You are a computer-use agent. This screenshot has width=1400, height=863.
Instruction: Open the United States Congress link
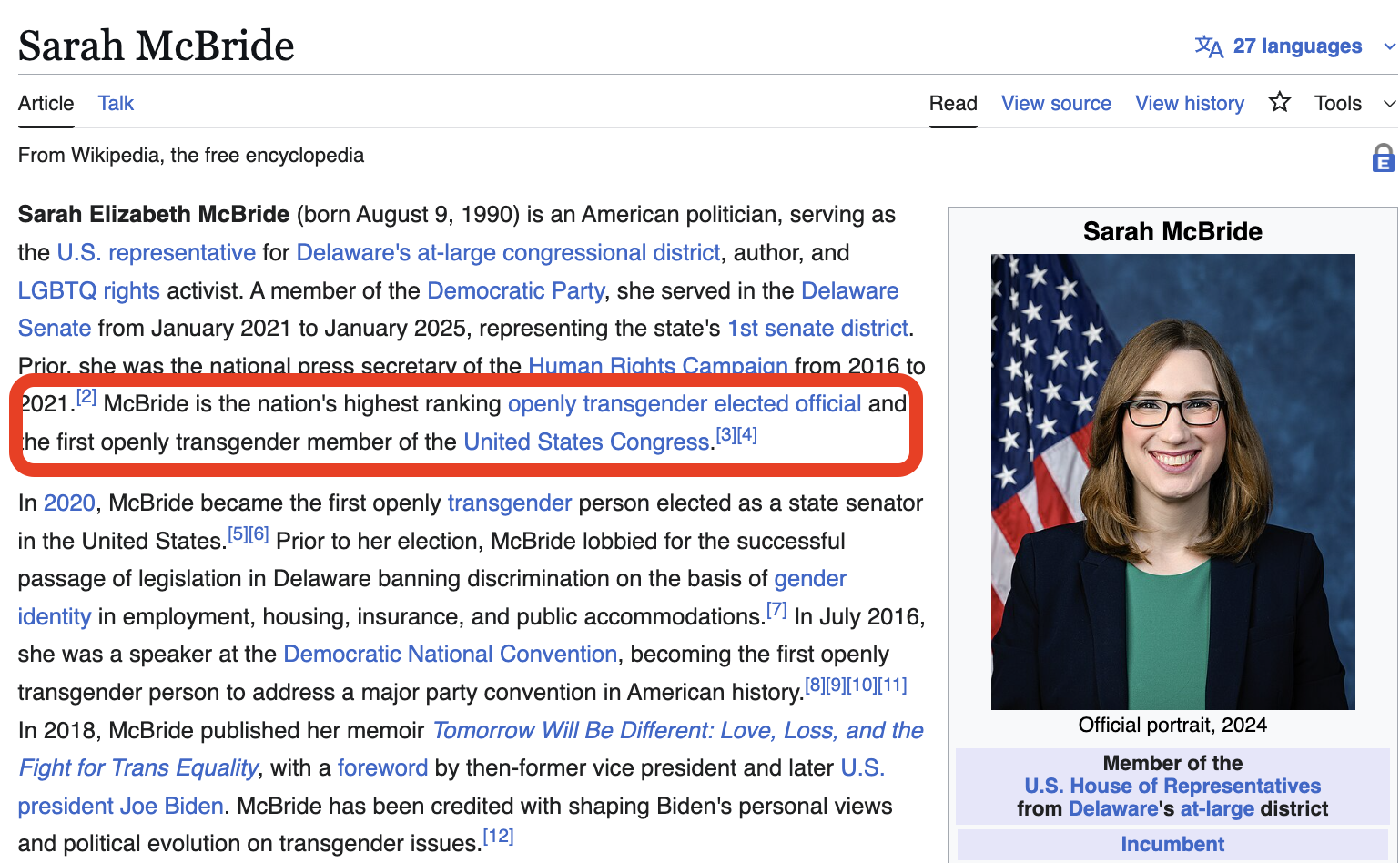tap(587, 442)
